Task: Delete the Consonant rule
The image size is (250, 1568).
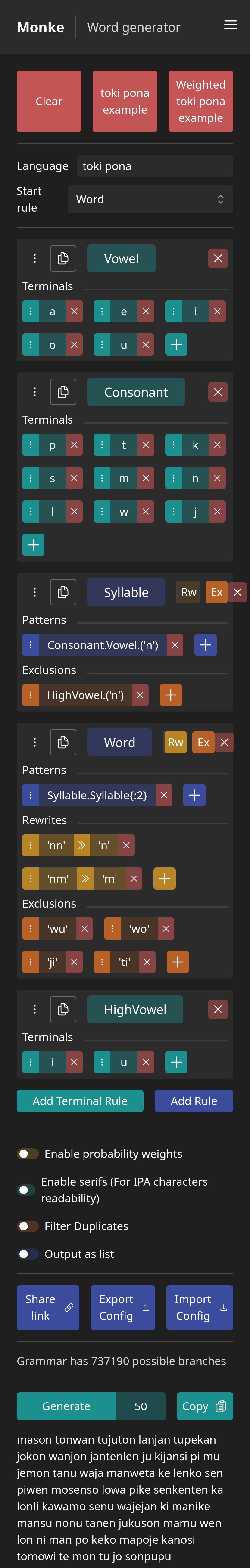Action: (x=218, y=392)
